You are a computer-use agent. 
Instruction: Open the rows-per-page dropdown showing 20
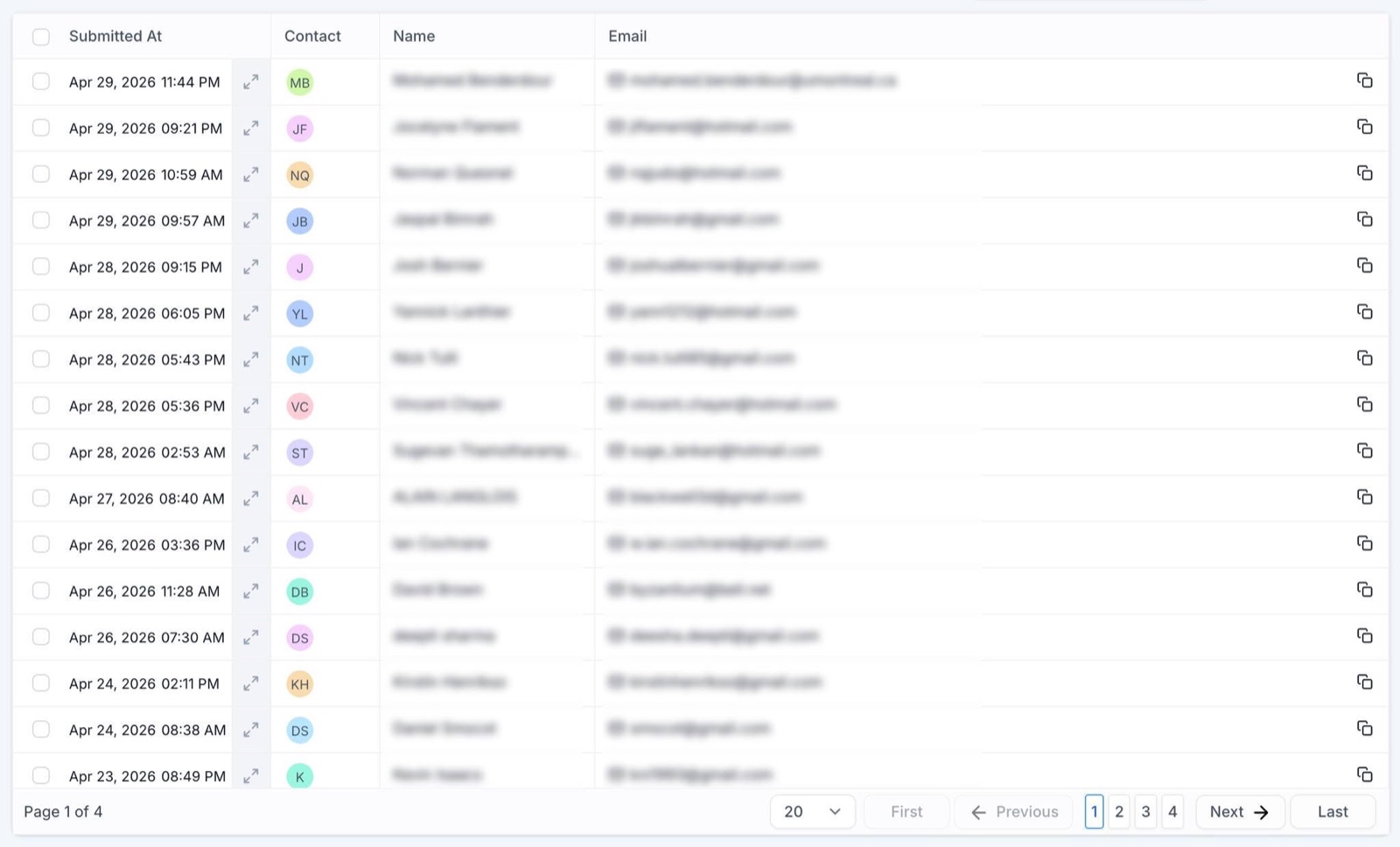813,812
